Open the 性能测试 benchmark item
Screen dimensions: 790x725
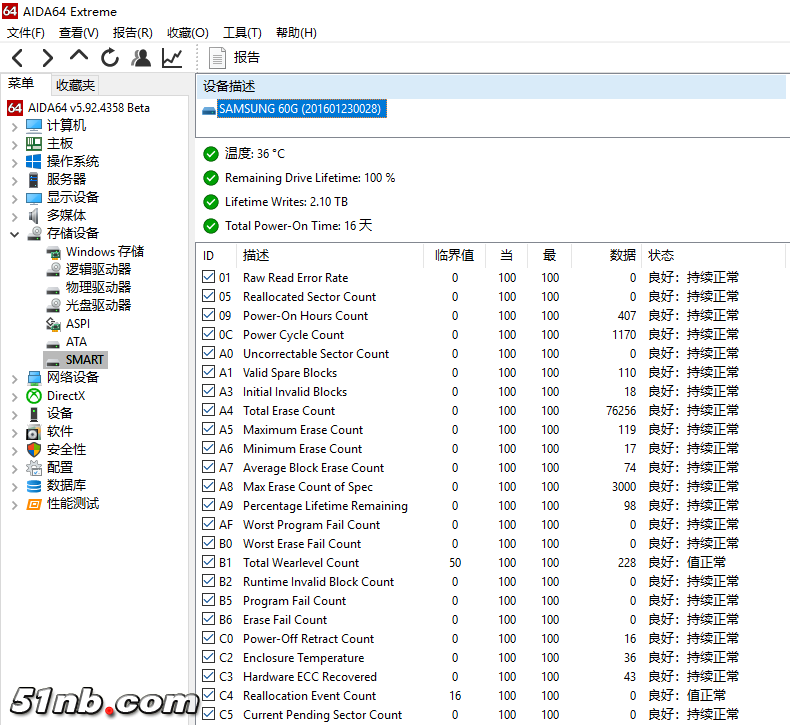click(x=72, y=503)
